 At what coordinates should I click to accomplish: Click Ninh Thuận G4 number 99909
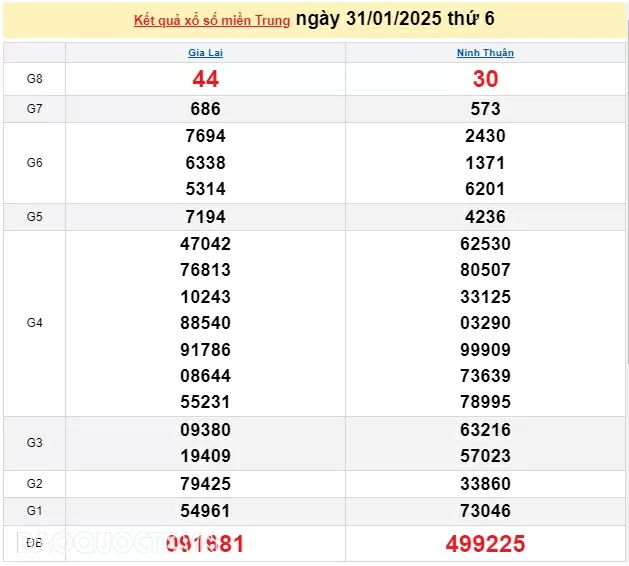coord(485,350)
